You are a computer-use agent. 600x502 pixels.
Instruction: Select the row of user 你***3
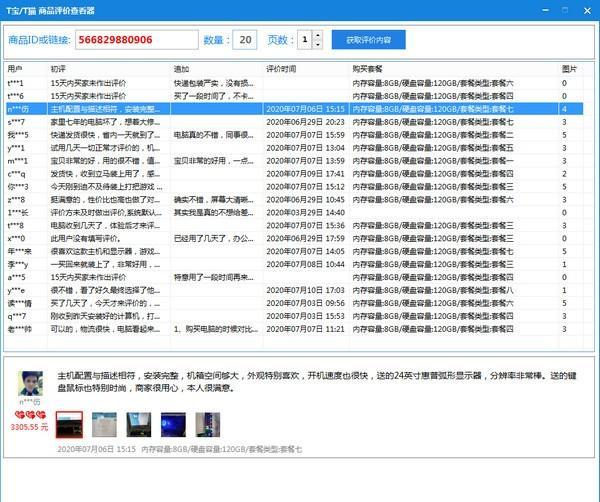[294, 187]
